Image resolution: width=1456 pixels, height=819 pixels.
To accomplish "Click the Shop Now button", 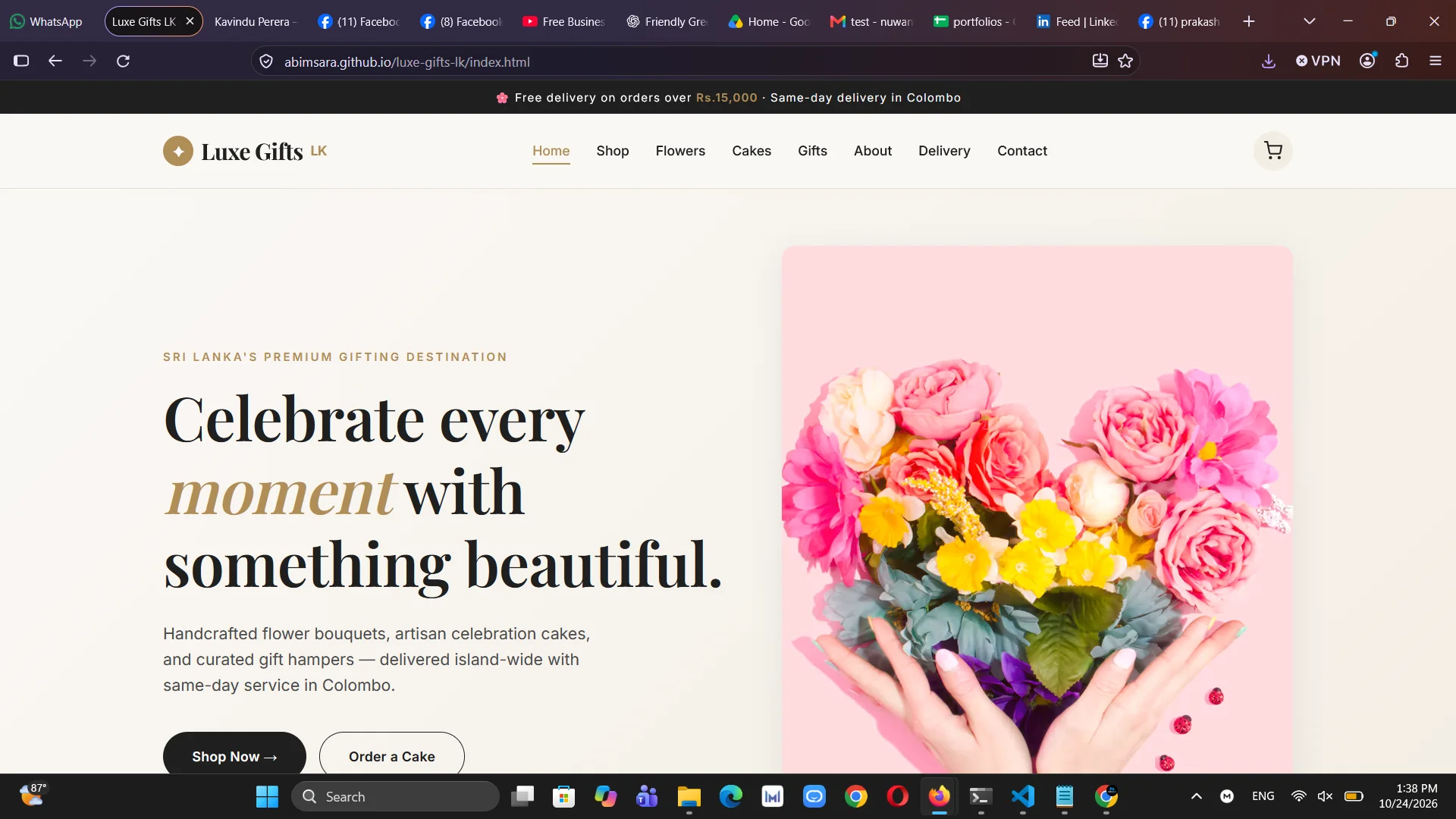I will [x=234, y=755].
